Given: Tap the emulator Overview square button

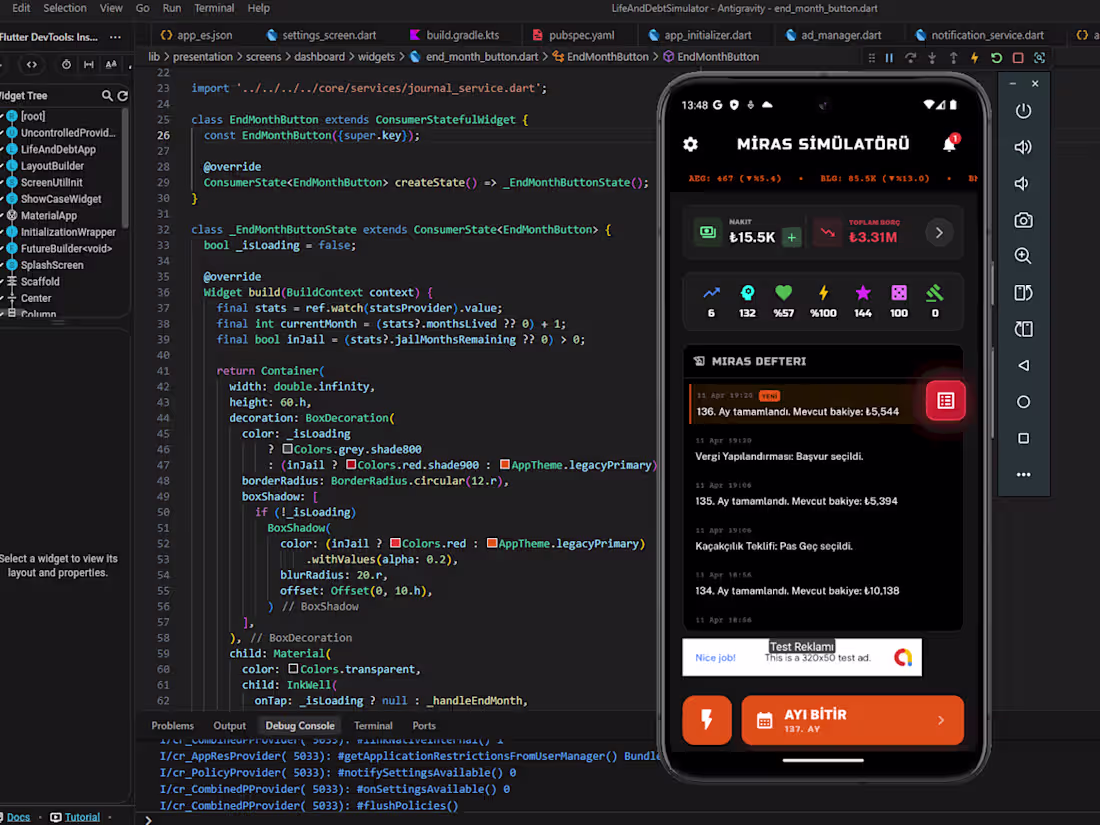Looking at the screenshot, I should (1023, 438).
